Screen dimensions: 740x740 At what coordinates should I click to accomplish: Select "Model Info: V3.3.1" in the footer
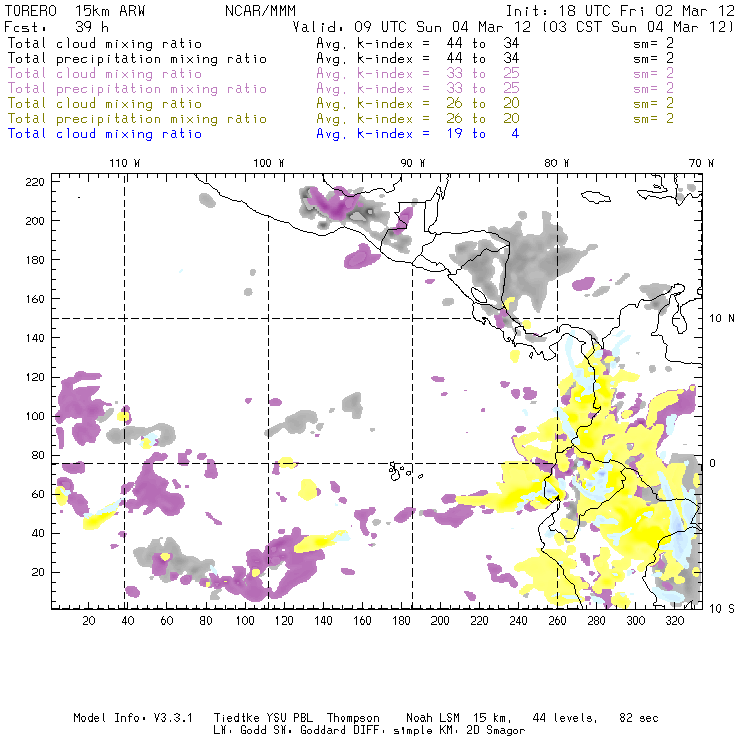coord(133,718)
